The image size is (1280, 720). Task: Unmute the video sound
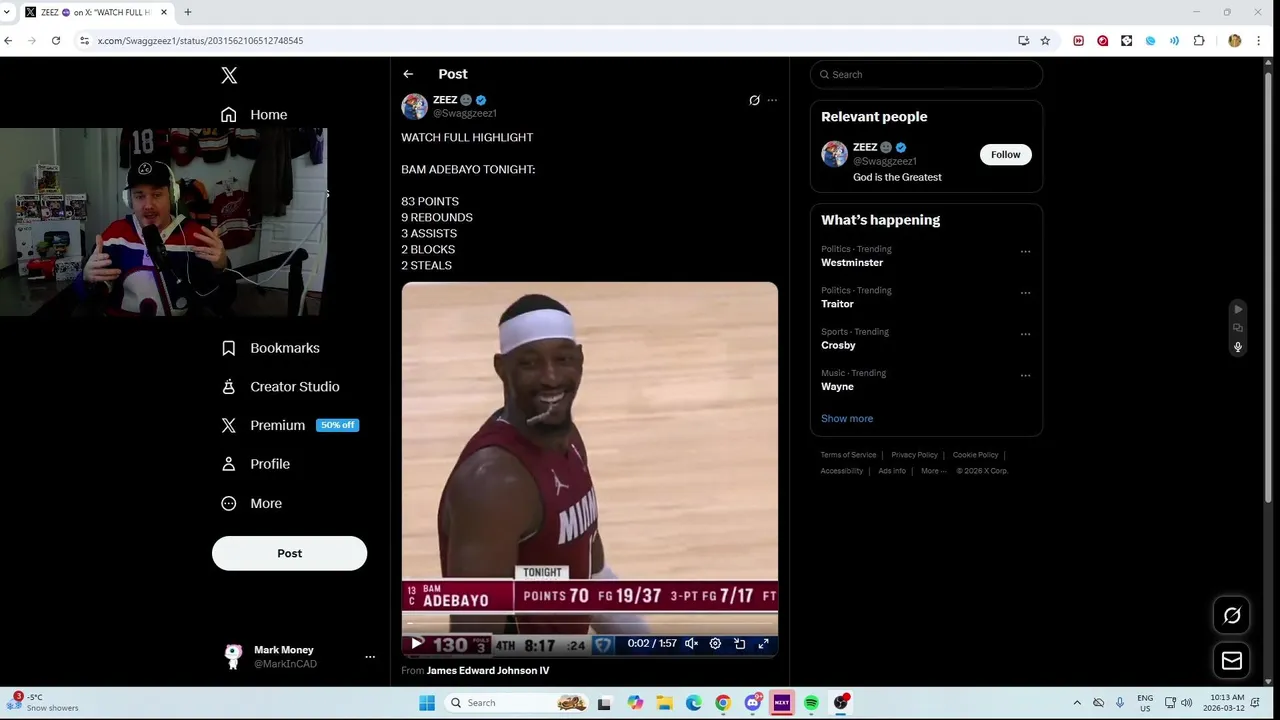pos(691,644)
